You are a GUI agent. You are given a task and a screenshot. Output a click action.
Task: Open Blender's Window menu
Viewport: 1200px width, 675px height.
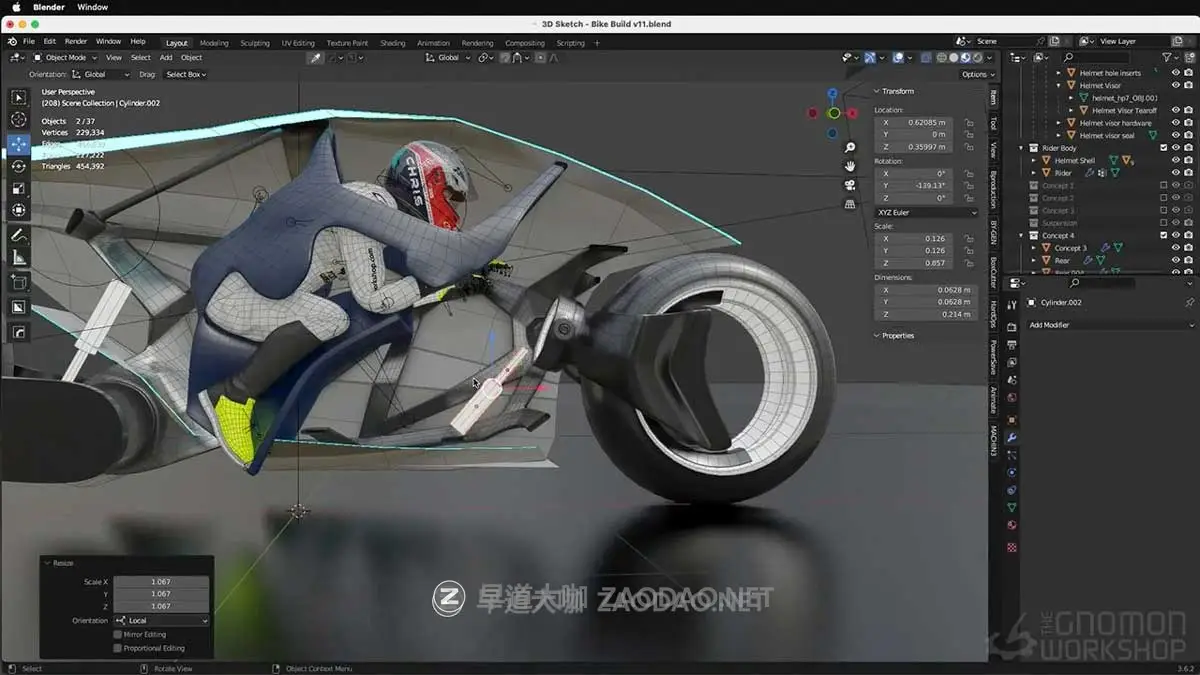click(x=108, y=41)
